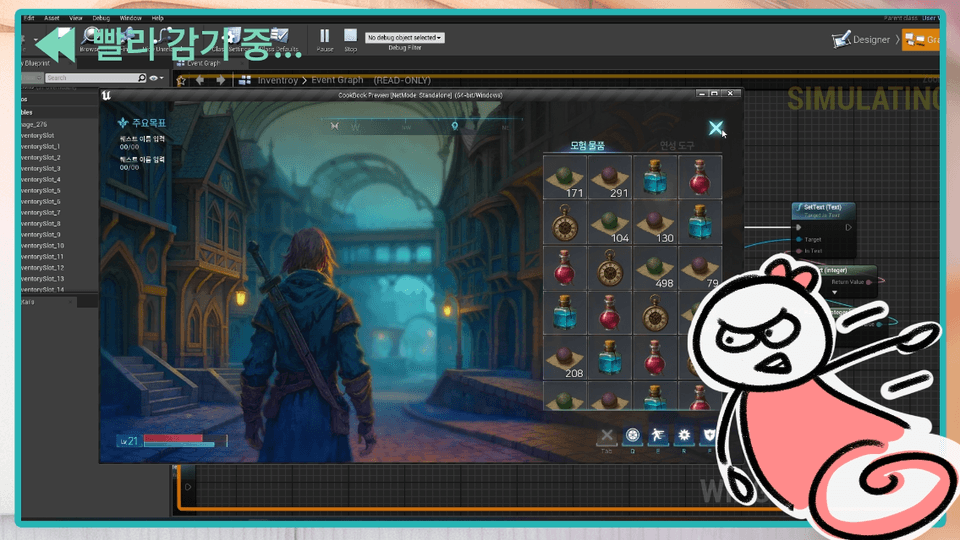
Task: Go back with the graph left arrow
Action: (x=200, y=80)
